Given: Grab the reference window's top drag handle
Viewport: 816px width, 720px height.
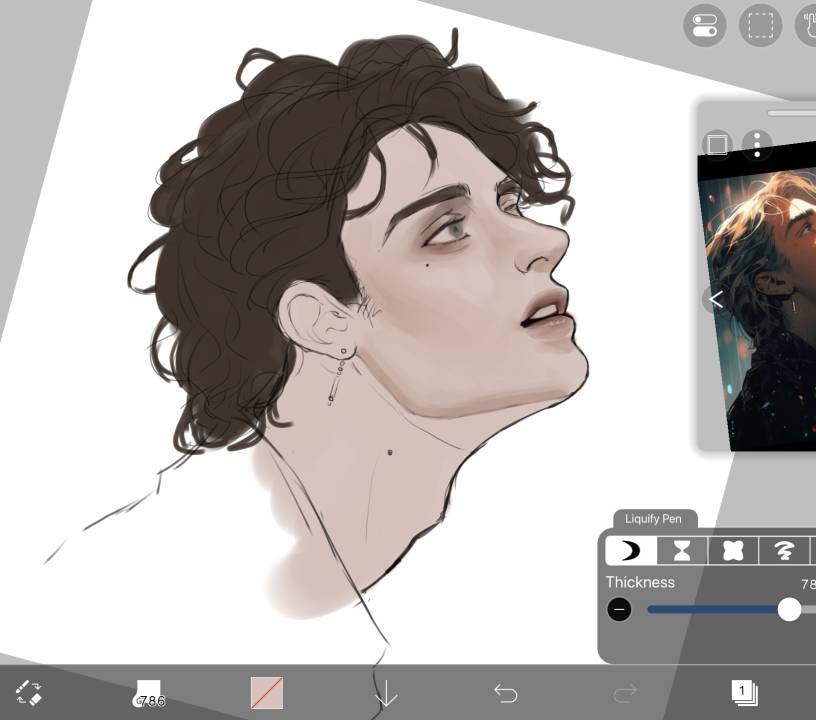Looking at the screenshot, I should (791, 113).
